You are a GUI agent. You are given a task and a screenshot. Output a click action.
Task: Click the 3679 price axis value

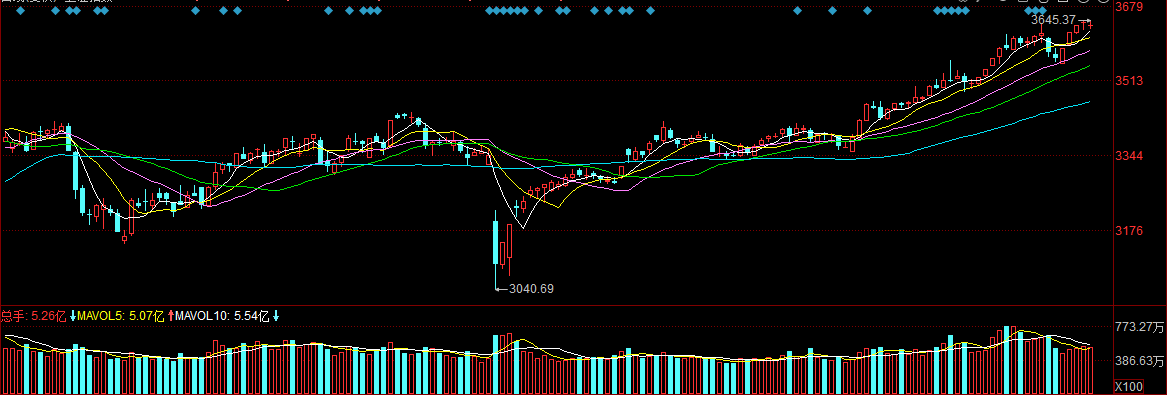[x=1130, y=8]
